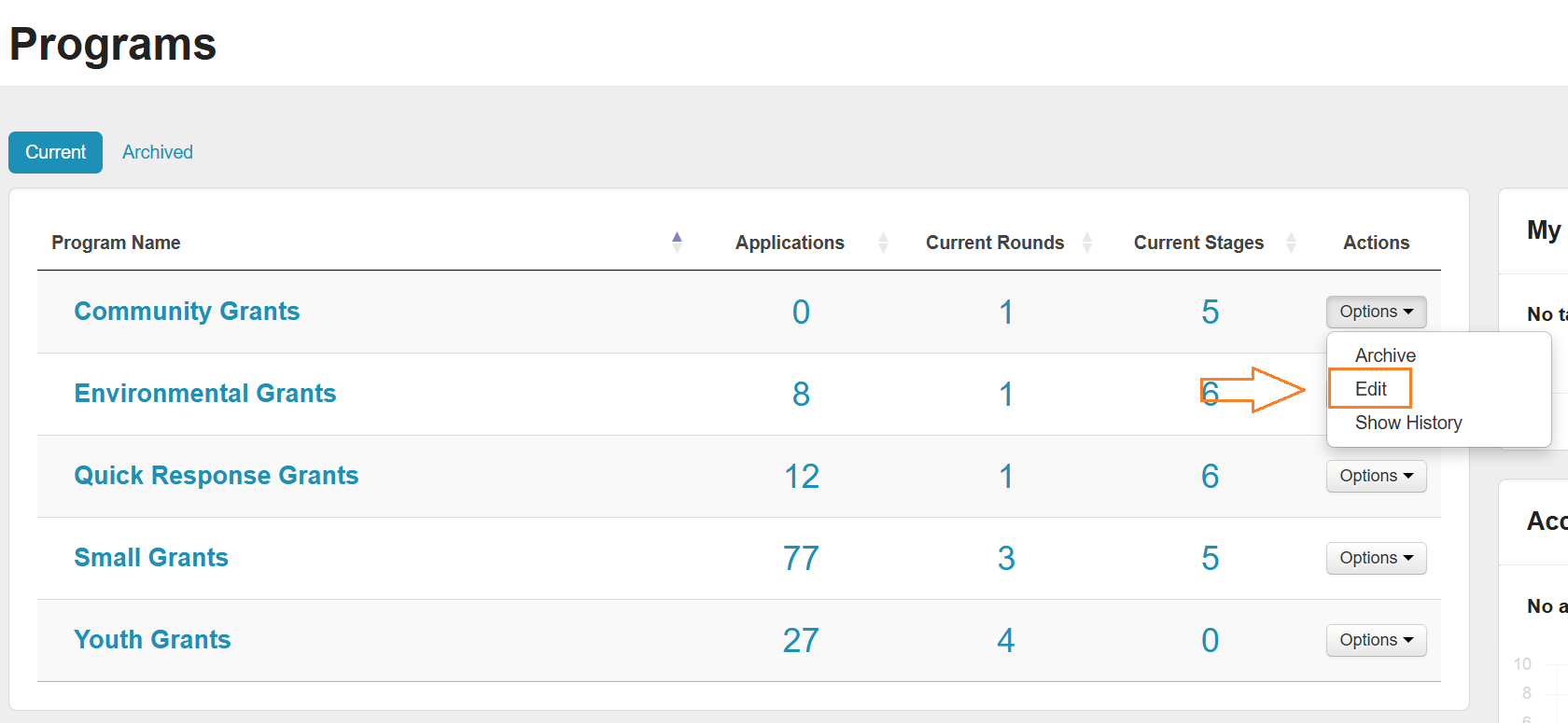Open the Small Grants program
This screenshot has width=1568, height=723.
tap(151, 558)
